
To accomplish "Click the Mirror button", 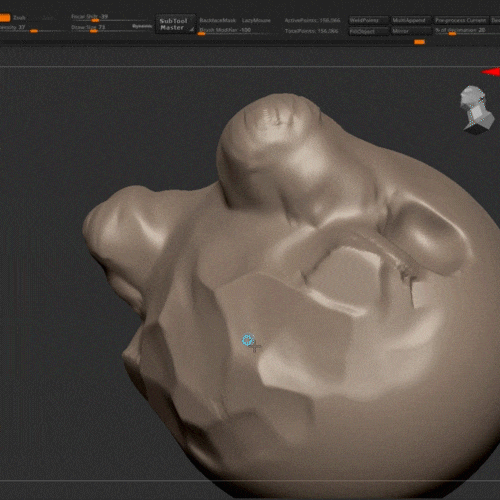I will pos(411,31).
